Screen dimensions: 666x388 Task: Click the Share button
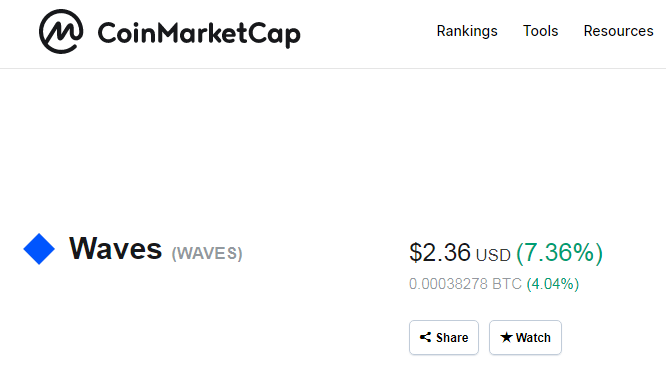[444, 337]
